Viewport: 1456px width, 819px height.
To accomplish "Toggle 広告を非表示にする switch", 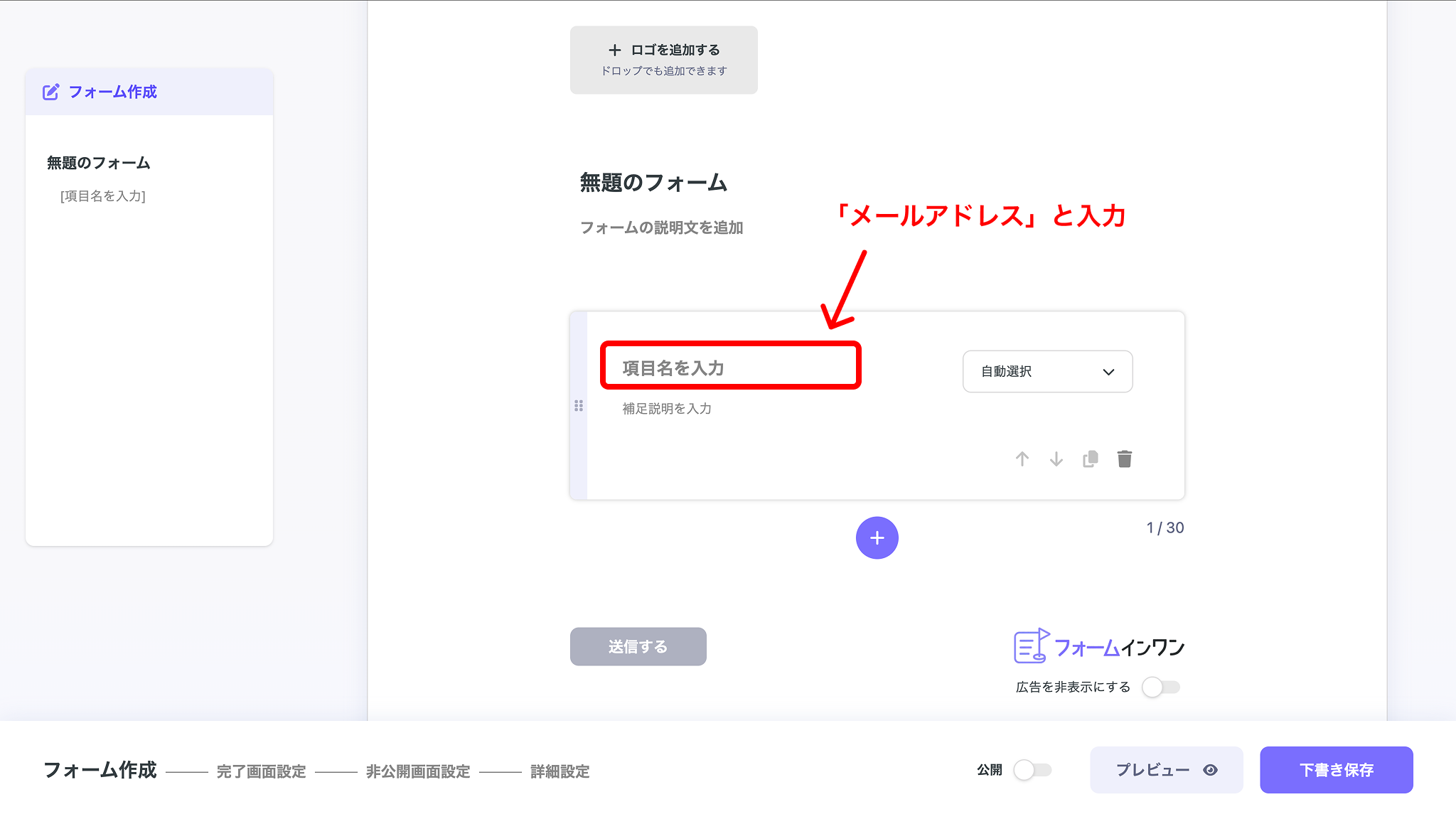I will 1162,687.
